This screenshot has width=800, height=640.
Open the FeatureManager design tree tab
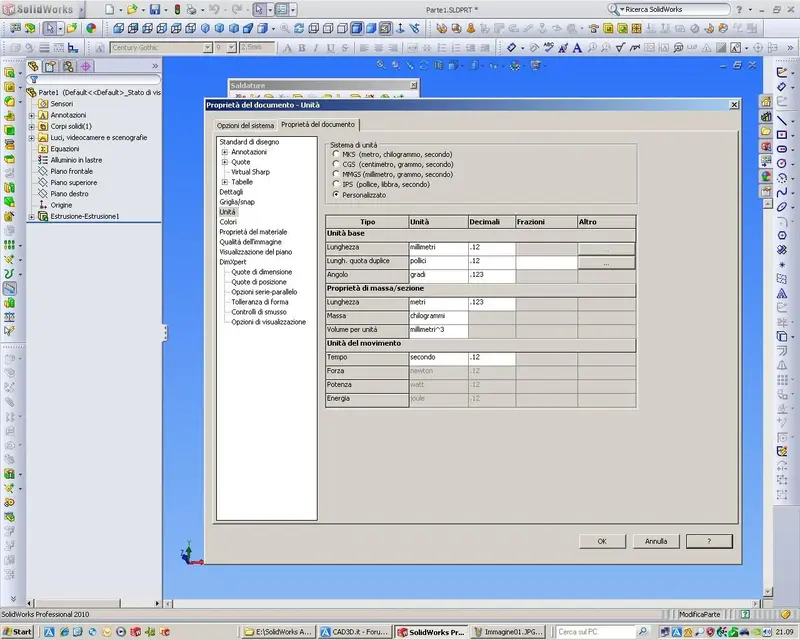tap(33, 66)
